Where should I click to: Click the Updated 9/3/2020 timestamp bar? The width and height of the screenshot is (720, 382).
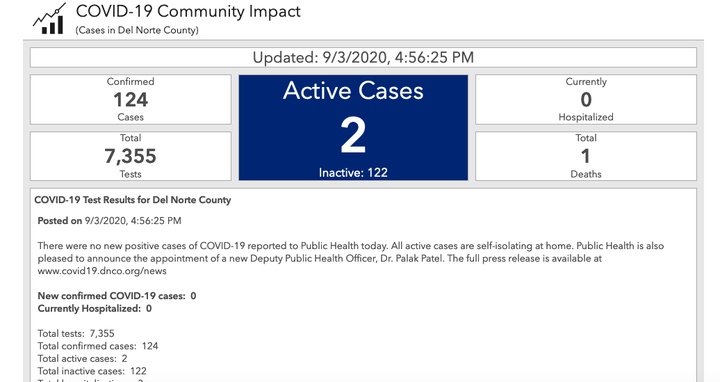(x=363, y=57)
